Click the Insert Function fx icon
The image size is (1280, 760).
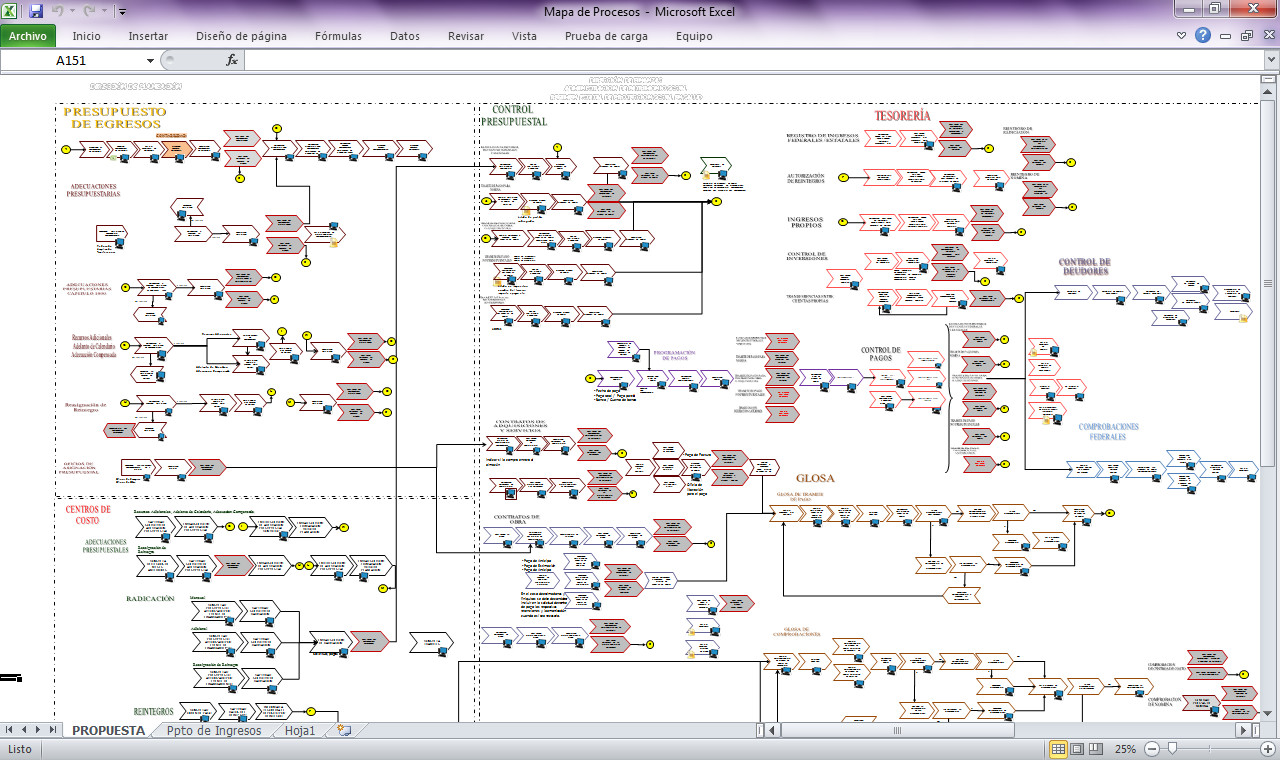pyautogui.click(x=232, y=61)
